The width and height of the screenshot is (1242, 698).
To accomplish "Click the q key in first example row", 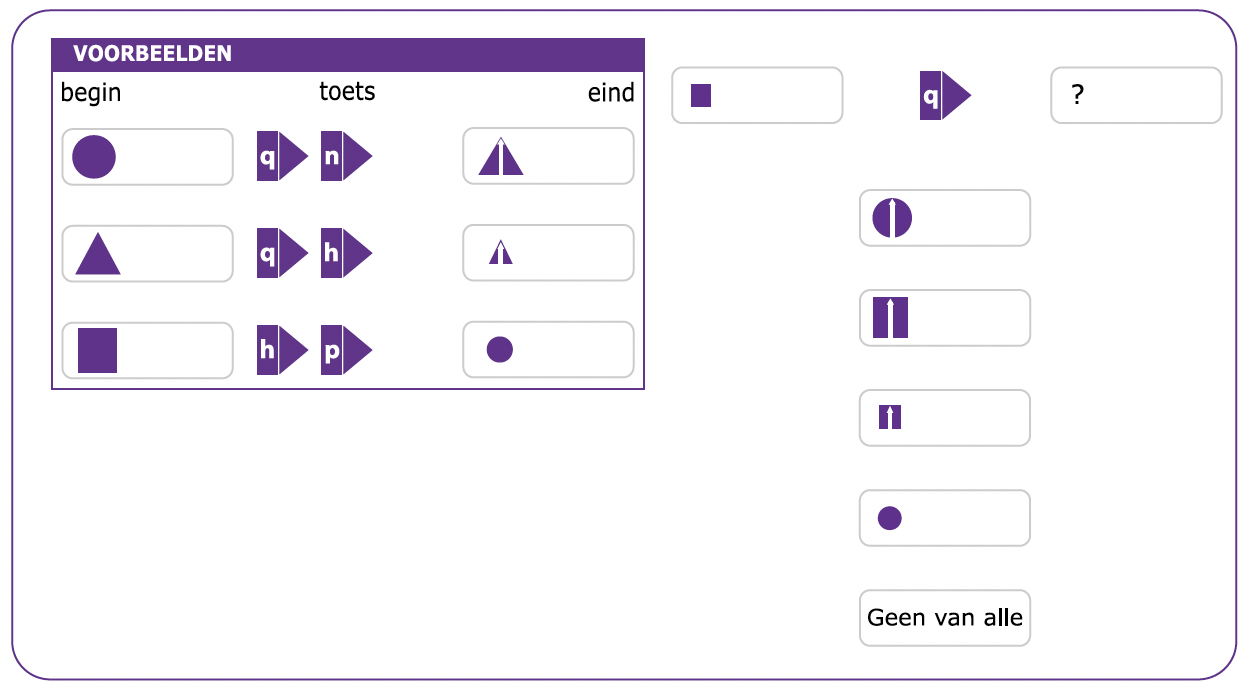I will [x=282, y=156].
